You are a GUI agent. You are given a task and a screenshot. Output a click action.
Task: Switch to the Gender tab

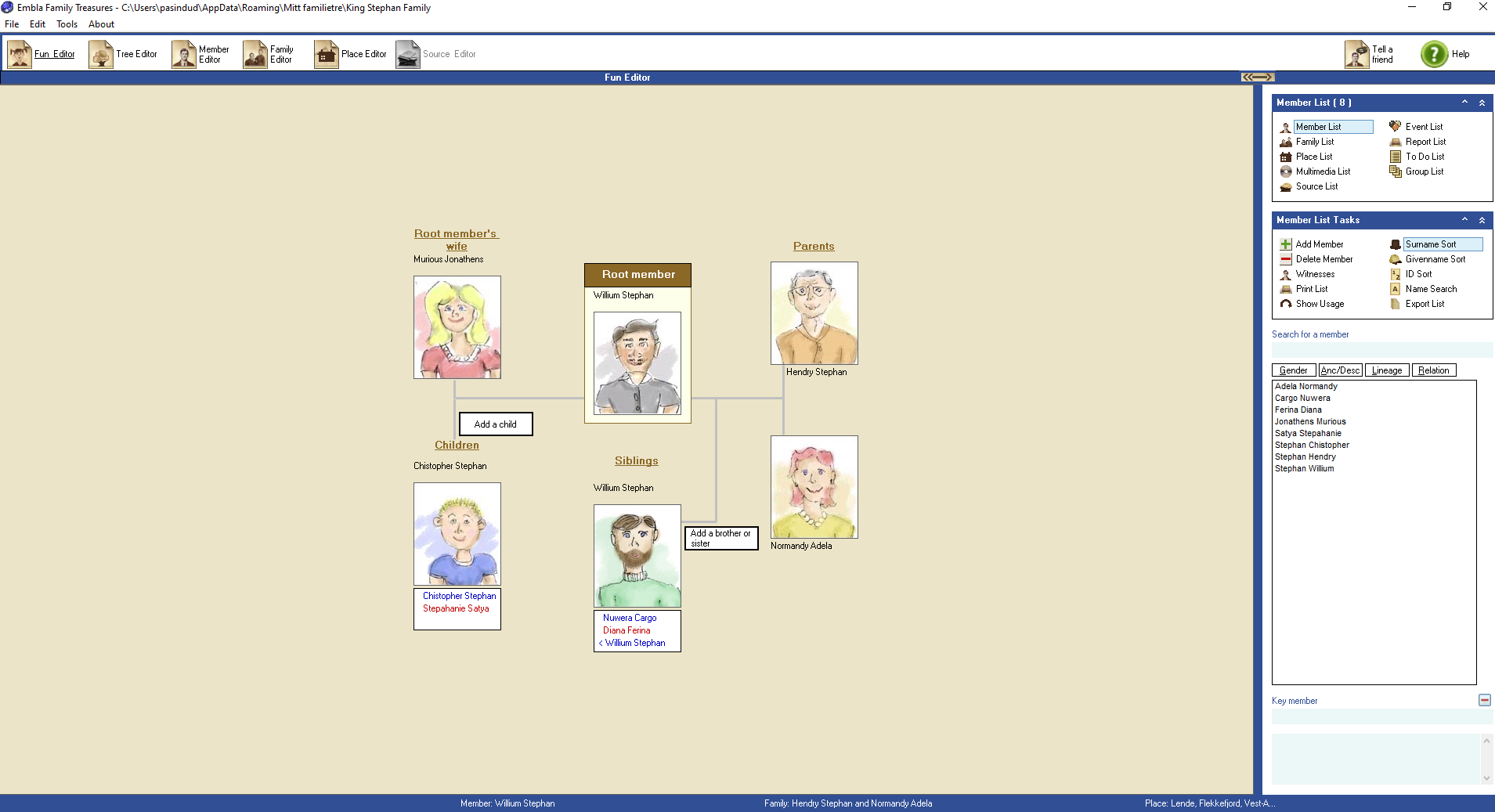pos(1294,370)
